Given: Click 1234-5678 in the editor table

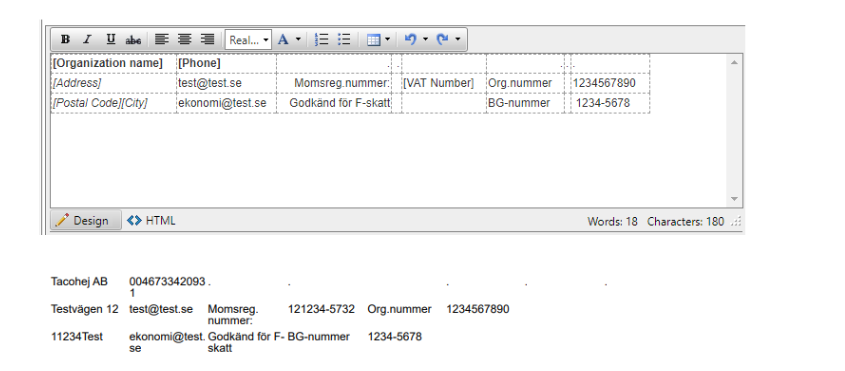Looking at the screenshot, I should [603, 103].
